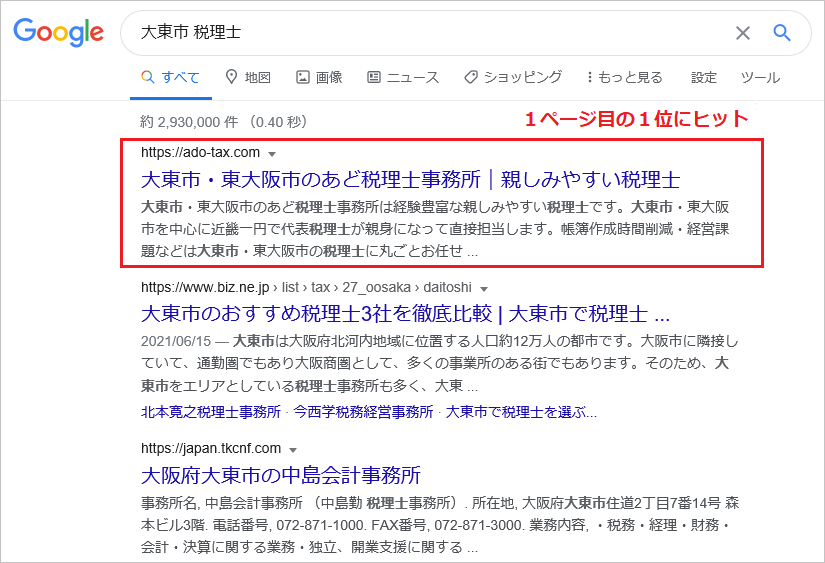Click the magnifier search icon in the search box
825x563 pixels.
tap(782, 33)
